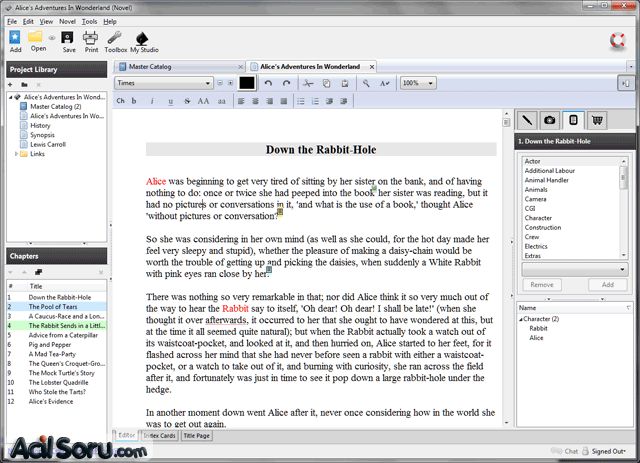The image size is (640, 463).
Task: Open Chat in the status bar
Action: coord(564,451)
